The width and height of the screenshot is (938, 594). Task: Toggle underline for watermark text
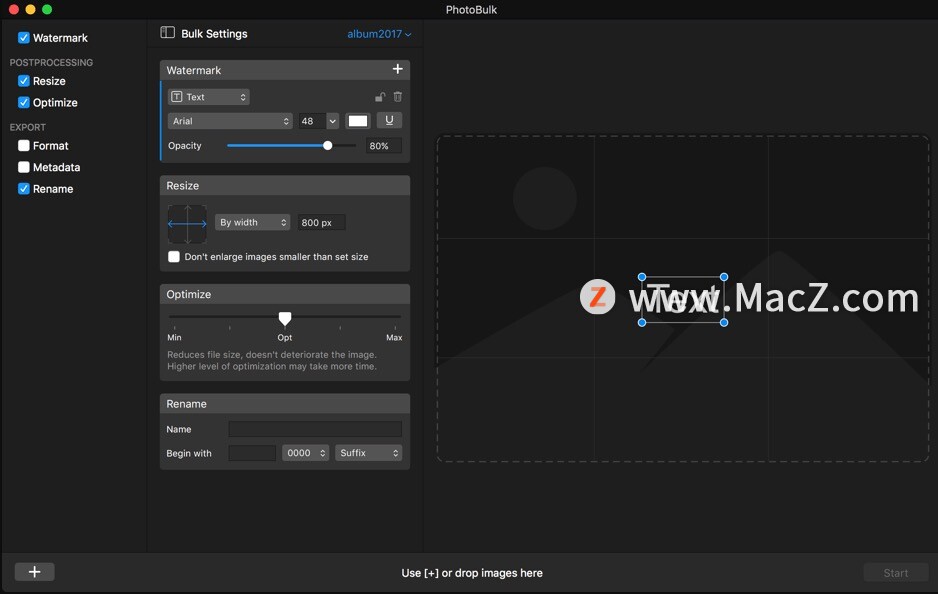click(x=389, y=121)
